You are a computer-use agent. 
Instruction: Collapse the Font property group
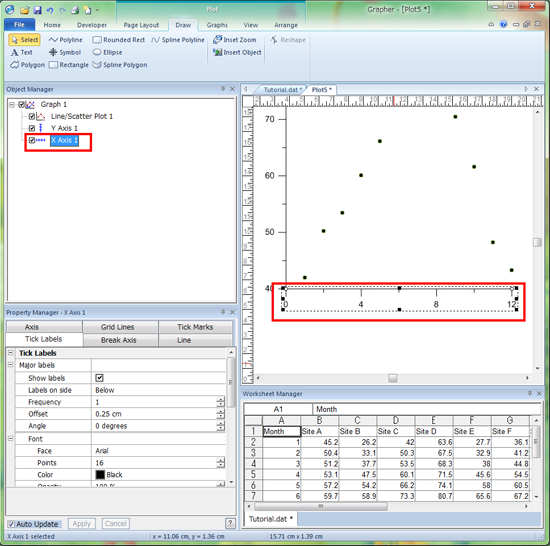tap(11, 438)
